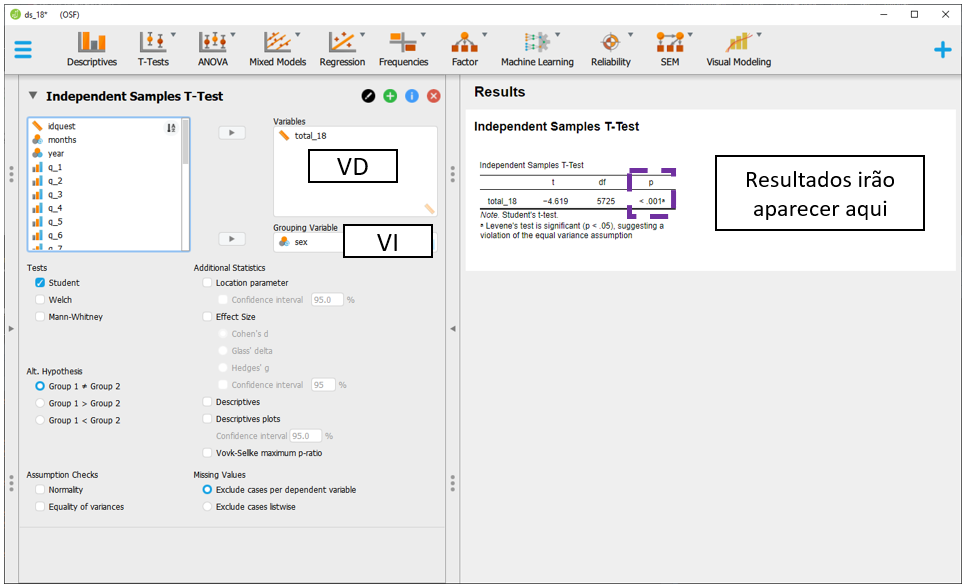Choose Exclude cases listwise option
The width and height of the screenshot is (968, 588).
click(207, 507)
